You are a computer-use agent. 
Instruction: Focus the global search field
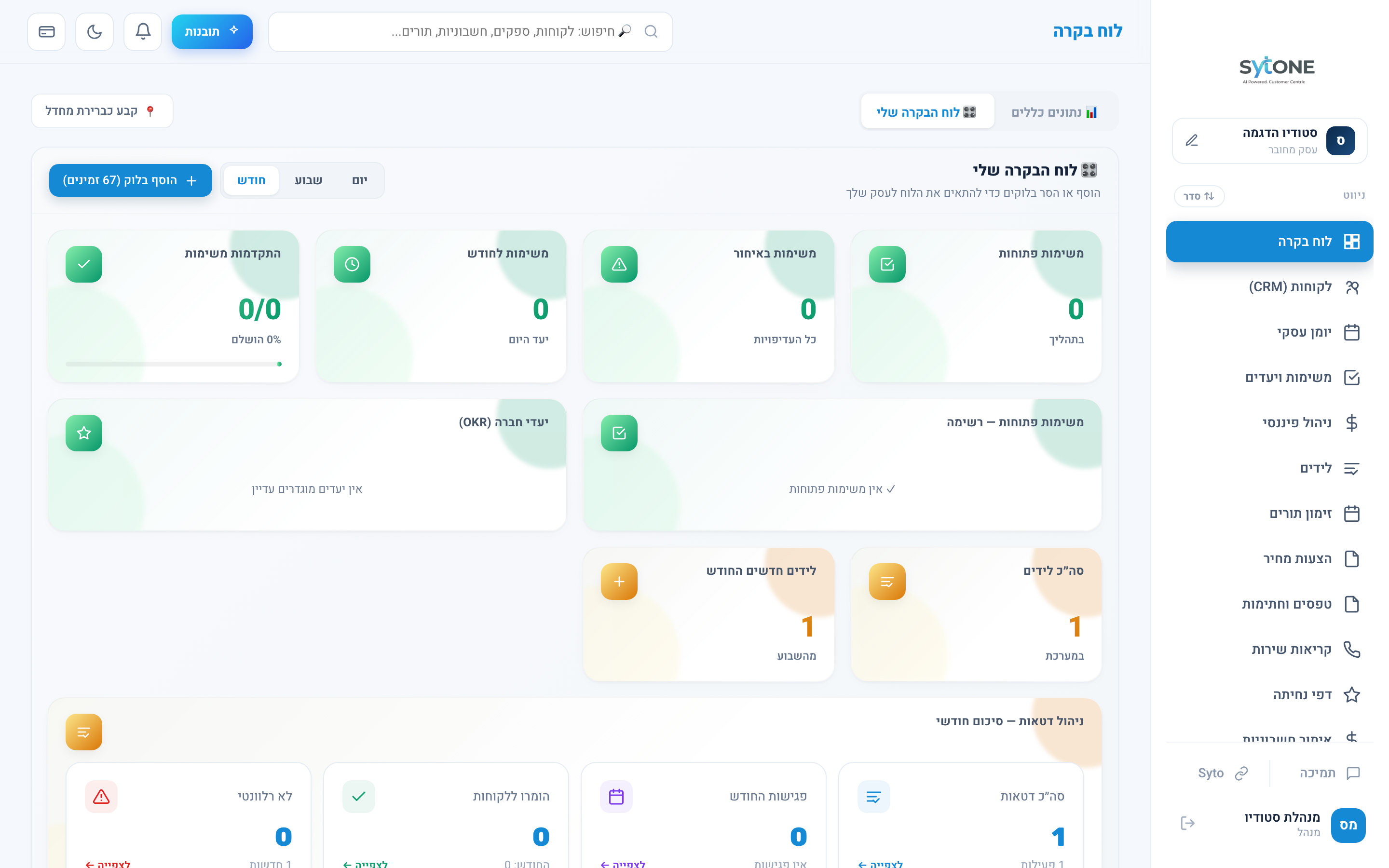pyautogui.click(x=470, y=31)
